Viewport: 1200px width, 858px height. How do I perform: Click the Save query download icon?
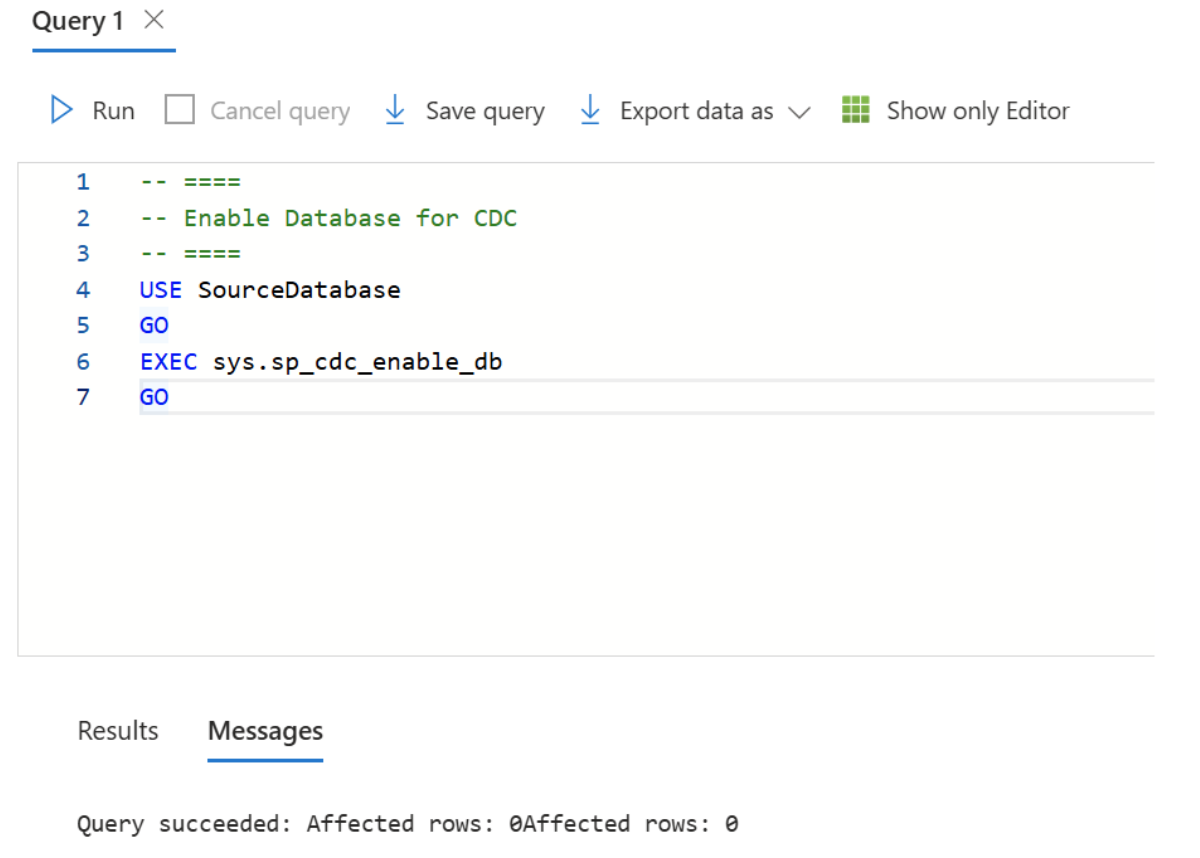[x=396, y=111]
